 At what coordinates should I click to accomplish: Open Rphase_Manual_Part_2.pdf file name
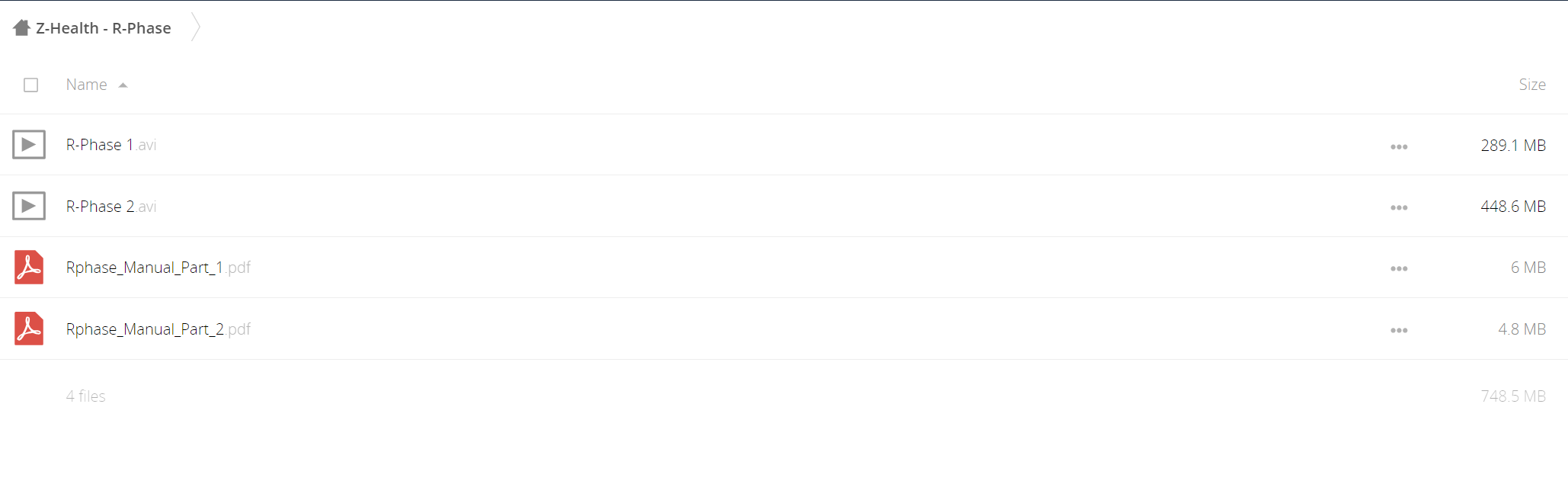click(158, 329)
